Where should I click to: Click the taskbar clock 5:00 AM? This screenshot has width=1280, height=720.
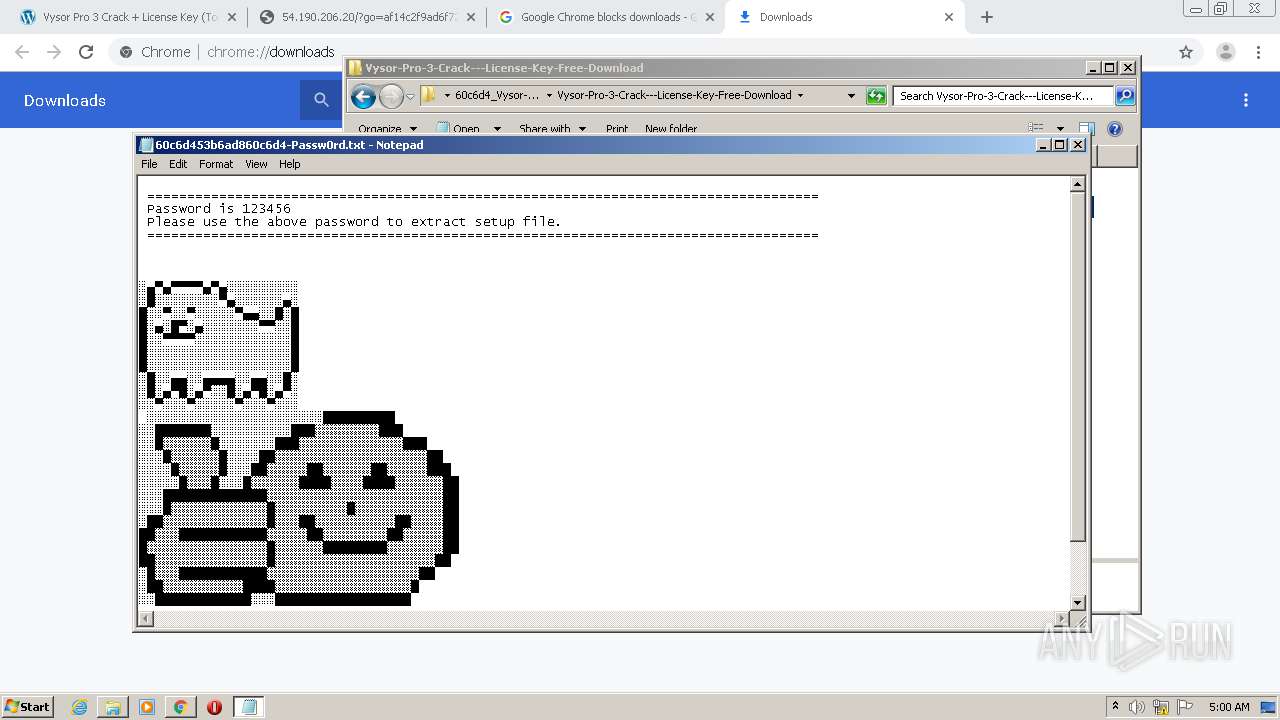tap(1229, 707)
